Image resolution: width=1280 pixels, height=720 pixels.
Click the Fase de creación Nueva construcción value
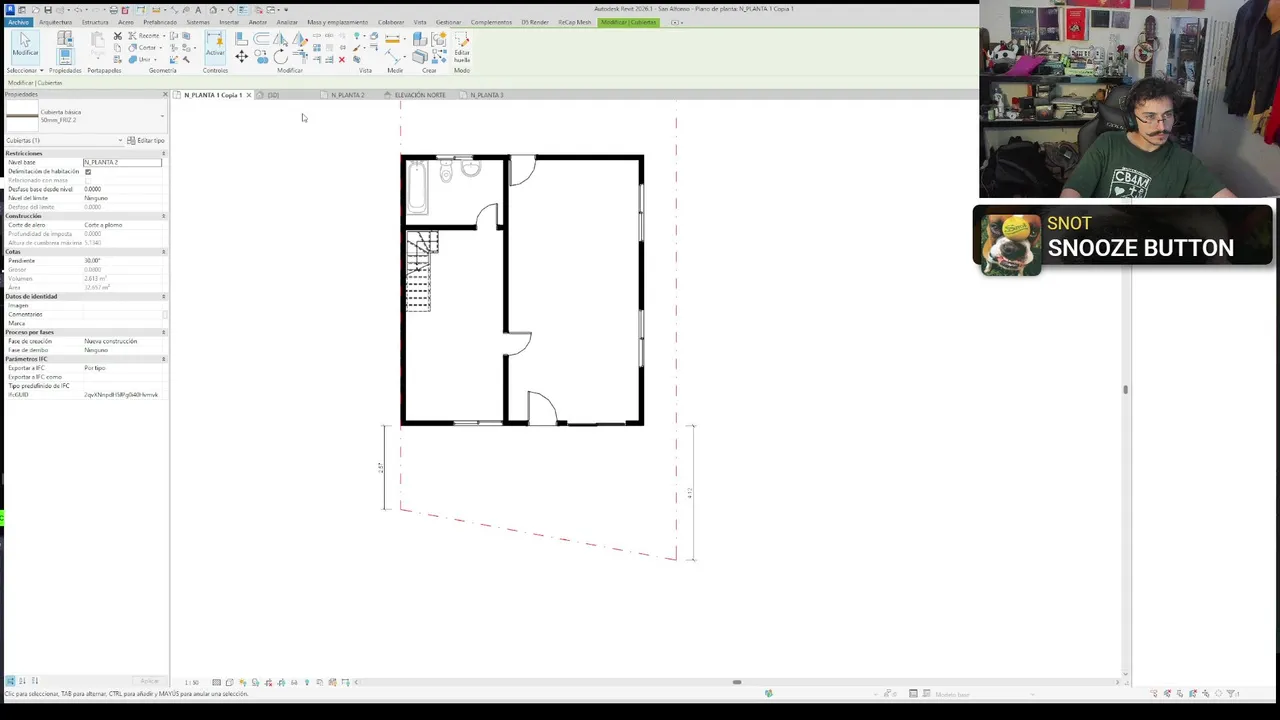click(122, 341)
